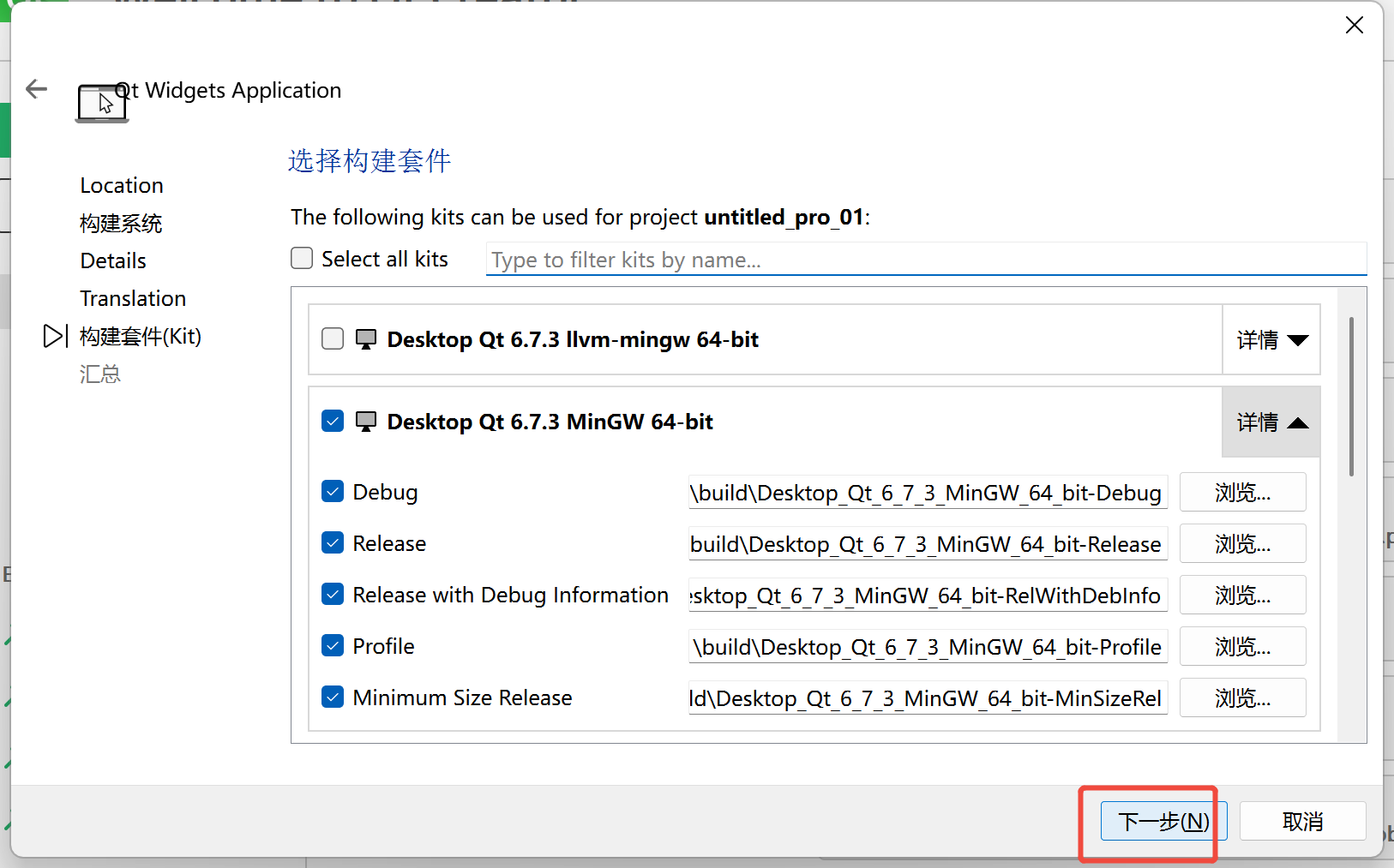Click current-step arrow marker beside 构建套件(Kit)
The image size is (1394, 868).
(55, 336)
